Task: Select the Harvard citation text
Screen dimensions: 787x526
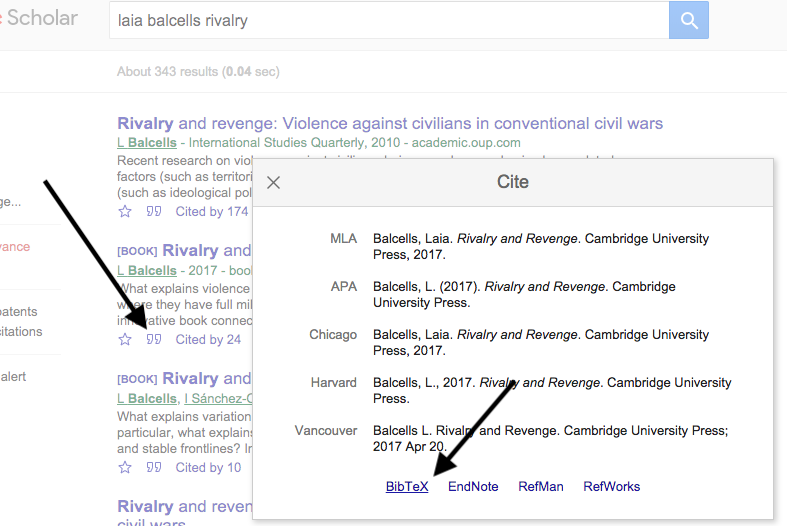Action: 552,390
